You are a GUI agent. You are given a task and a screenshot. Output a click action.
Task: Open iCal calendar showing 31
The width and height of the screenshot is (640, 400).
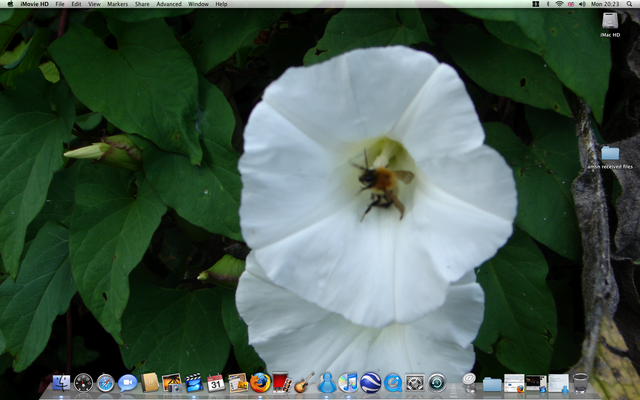pyautogui.click(x=216, y=383)
